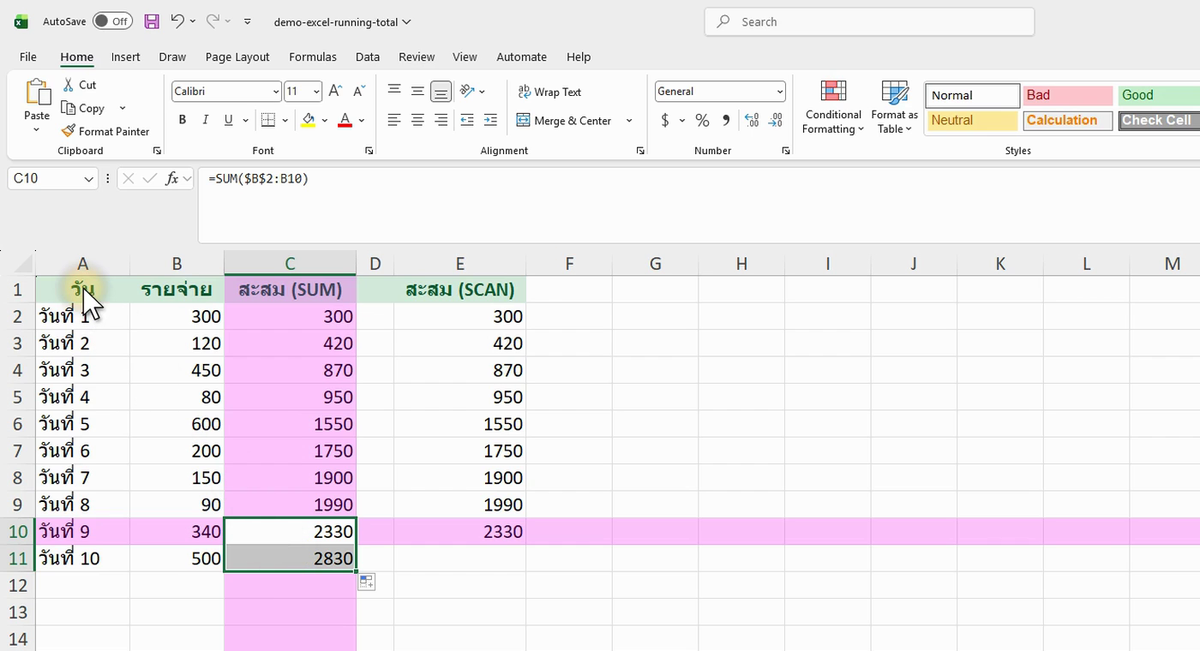Open the Name Box dropdown arrow

[90, 179]
